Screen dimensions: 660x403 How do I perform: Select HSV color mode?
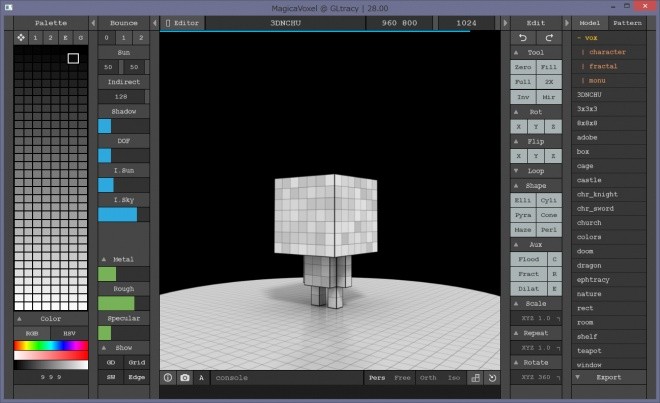(69, 333)
